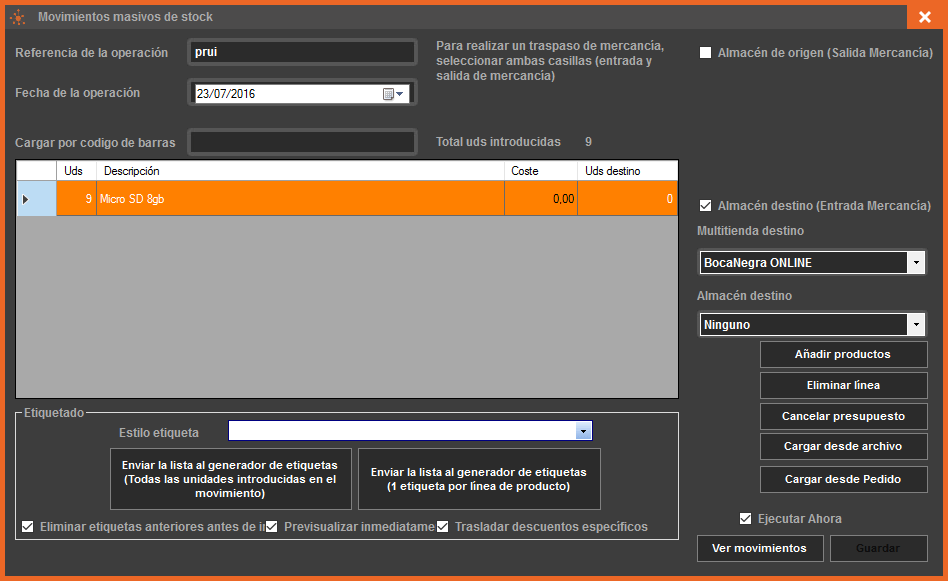Click the app logo icon in title bar

[17, 17]
